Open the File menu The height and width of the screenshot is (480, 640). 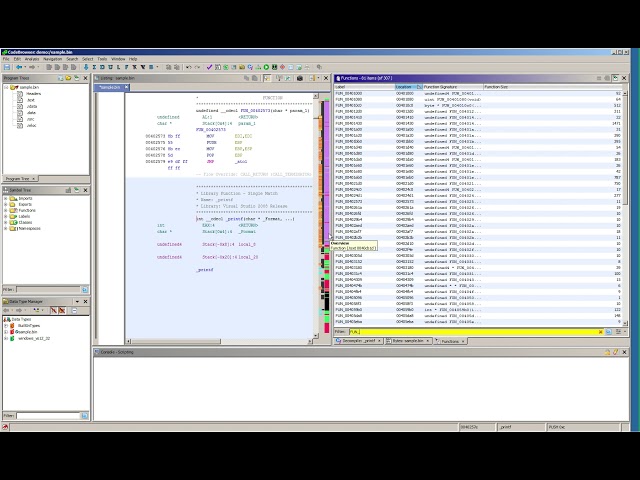pos(6,59)
